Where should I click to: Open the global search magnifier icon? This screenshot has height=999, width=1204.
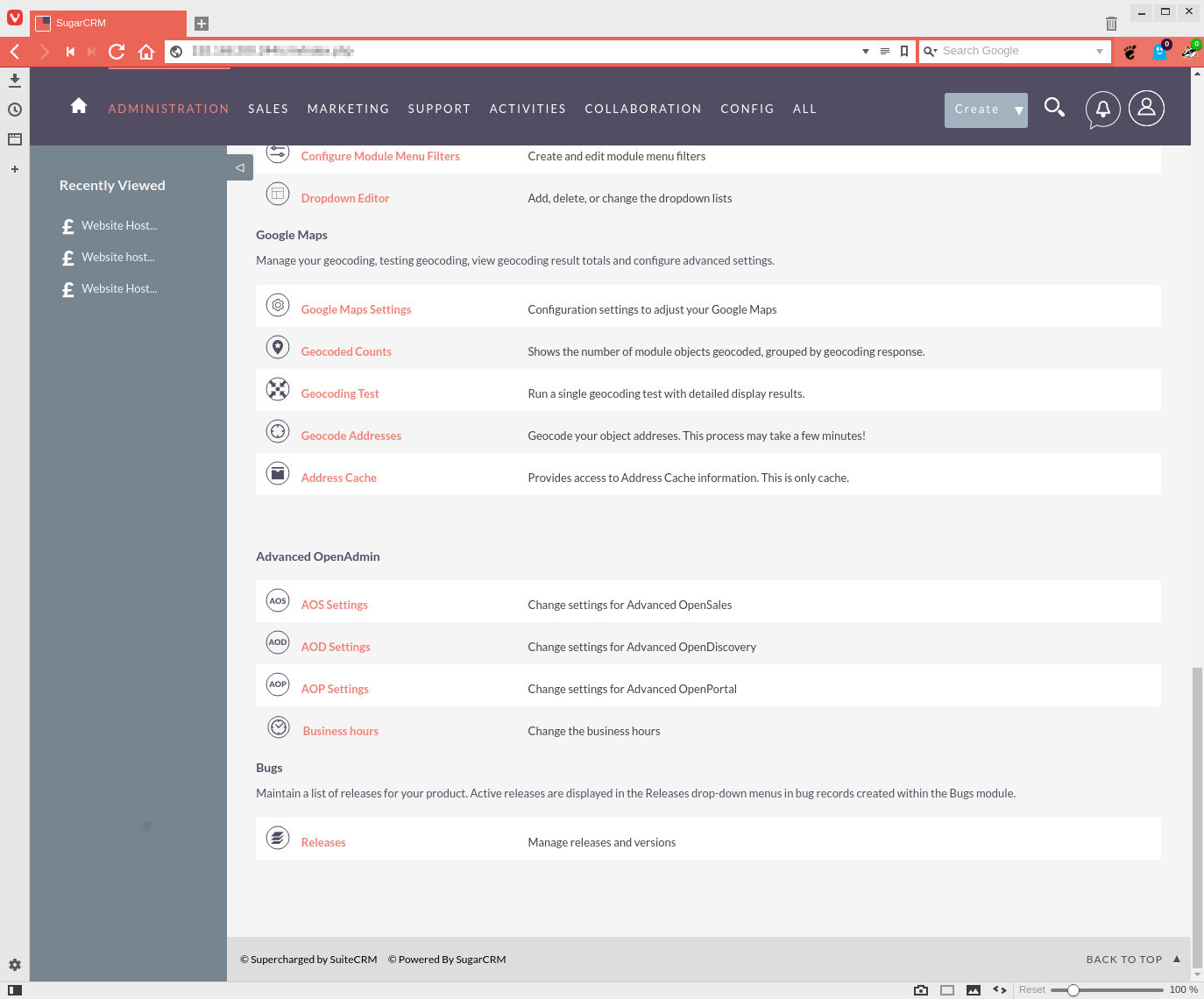tap(1054, 107)
